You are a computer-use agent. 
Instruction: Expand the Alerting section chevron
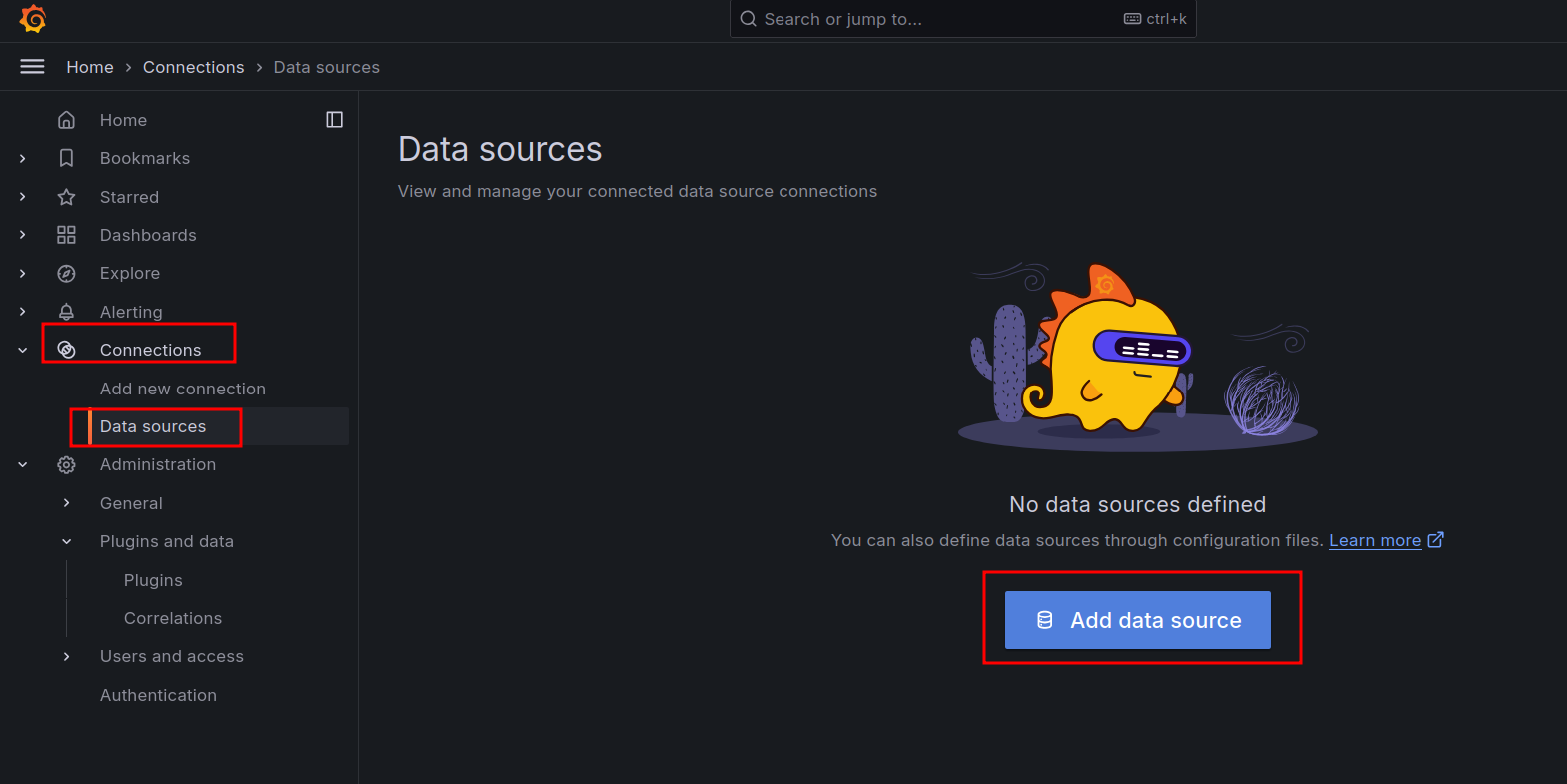23,312
